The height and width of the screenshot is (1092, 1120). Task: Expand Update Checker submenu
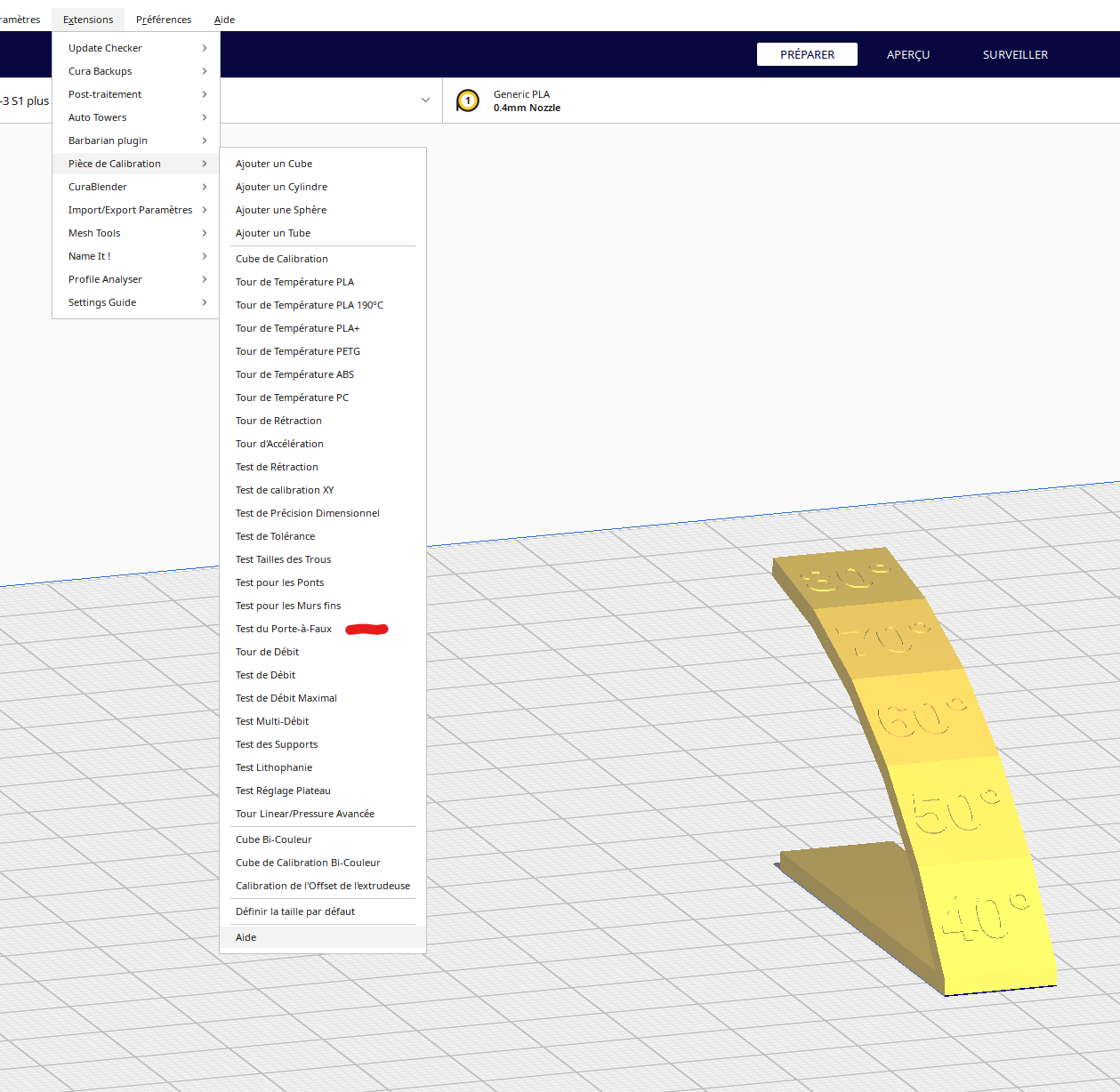tap(136, 48)
